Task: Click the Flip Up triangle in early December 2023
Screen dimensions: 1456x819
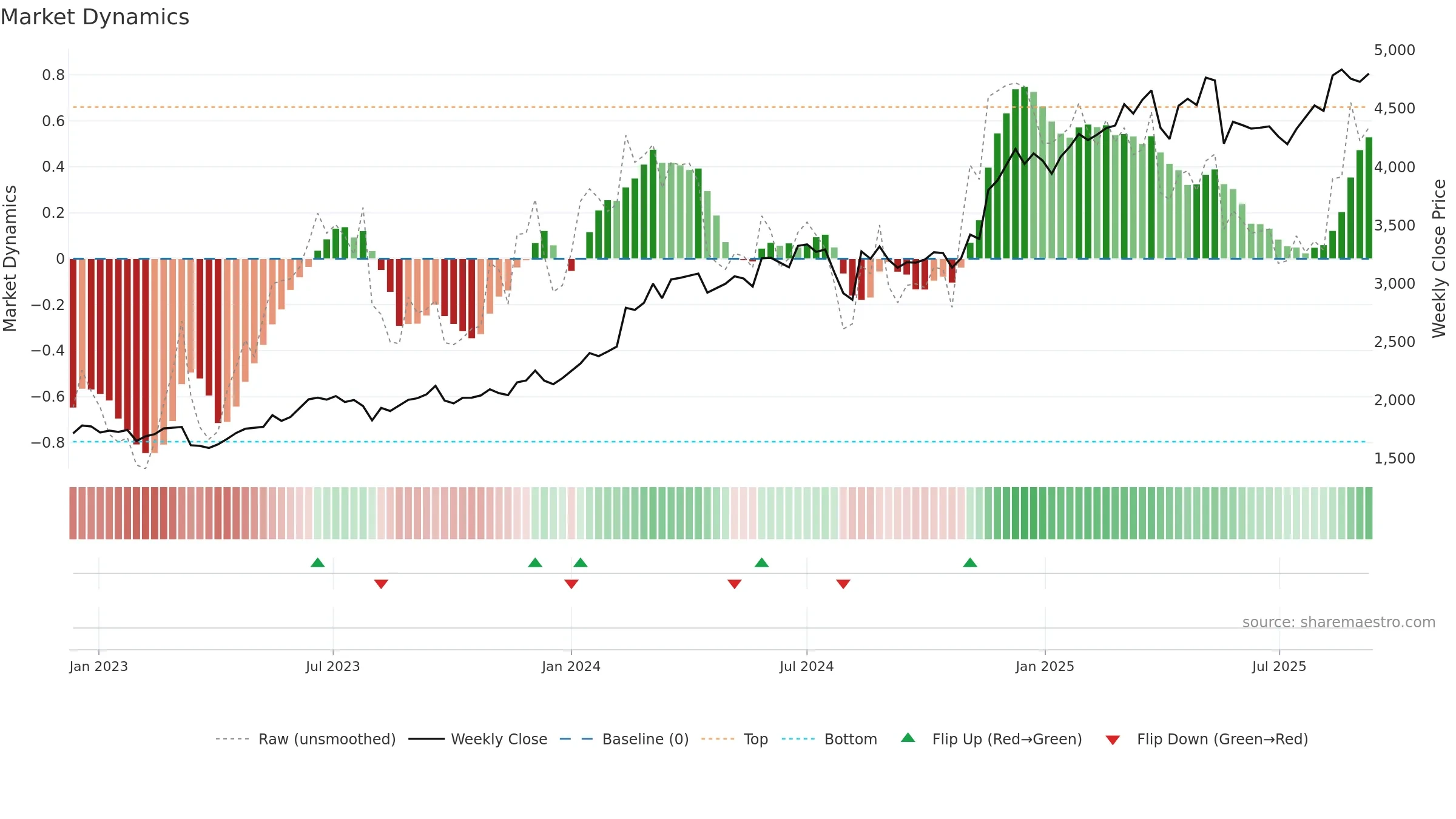Action: 535,562
